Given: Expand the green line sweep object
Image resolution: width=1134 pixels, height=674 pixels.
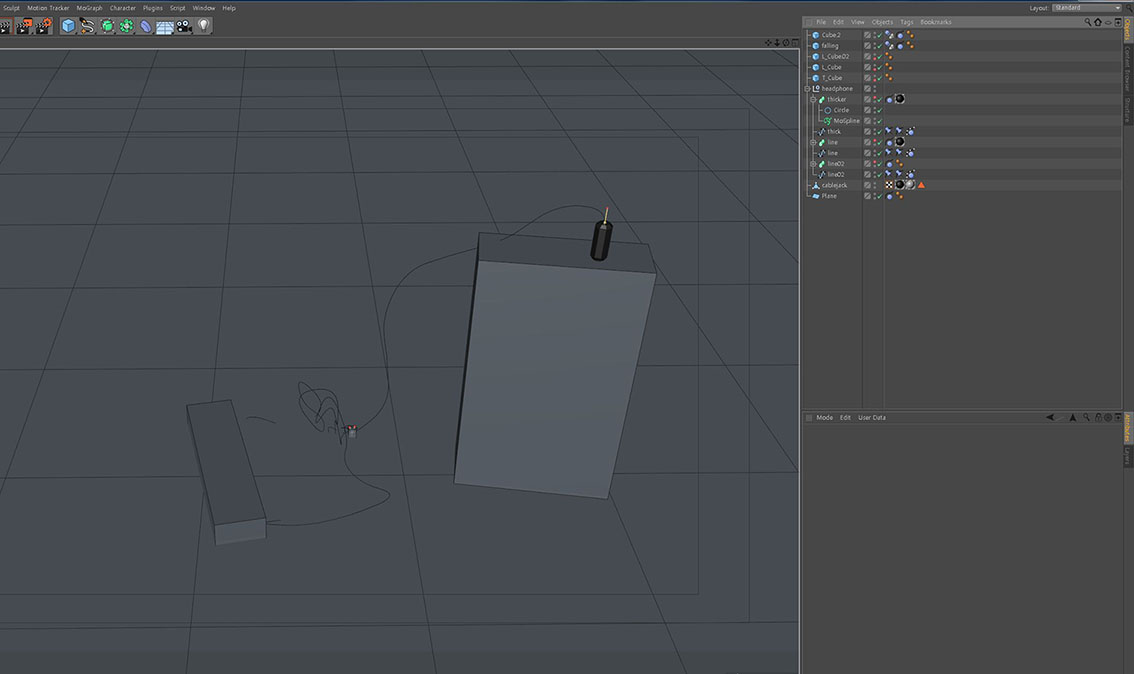Looking at the screenshot, I should tap(814, 142).
